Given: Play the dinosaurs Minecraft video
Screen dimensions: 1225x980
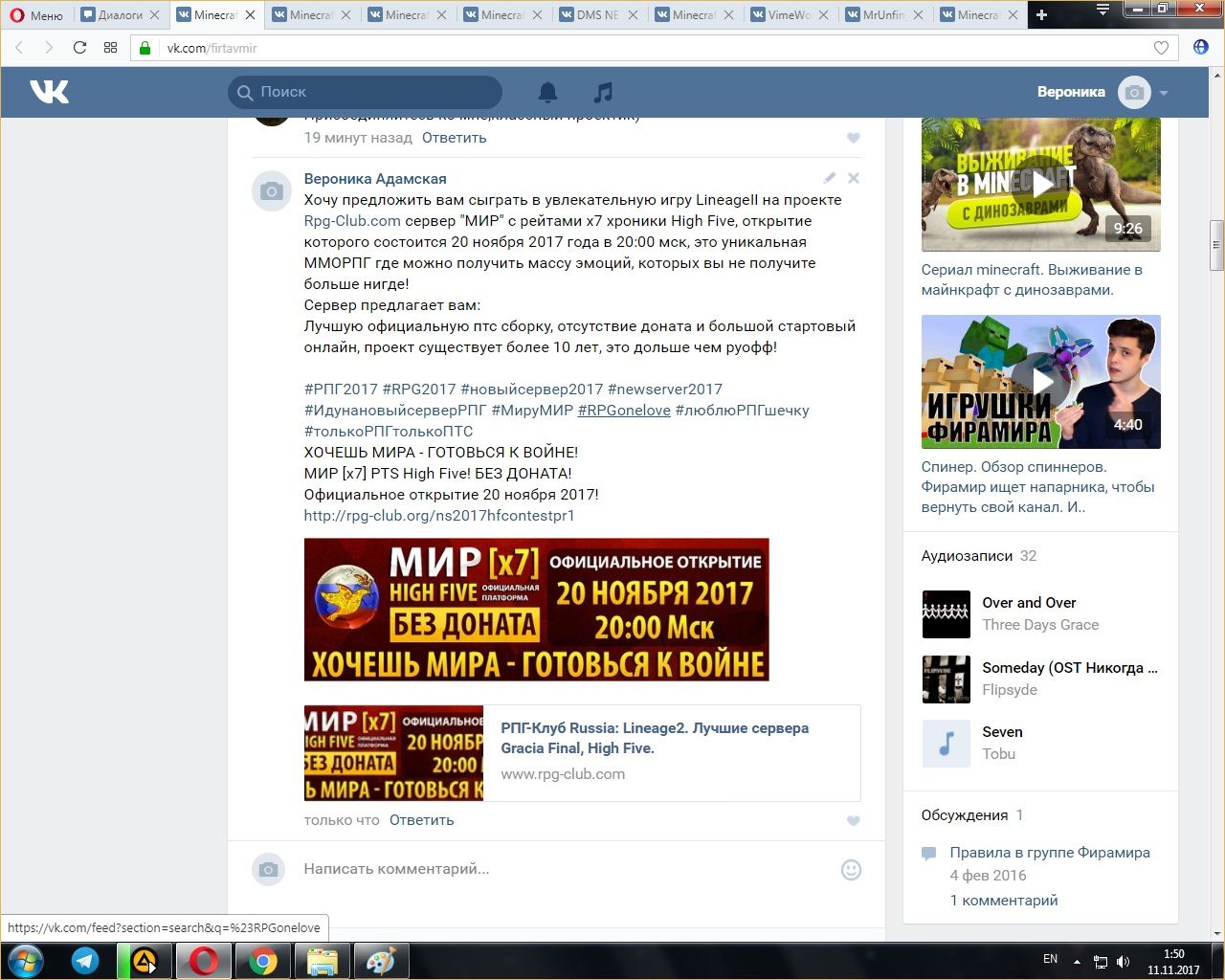Looking at the screenshot, I should pos(1041,185).
